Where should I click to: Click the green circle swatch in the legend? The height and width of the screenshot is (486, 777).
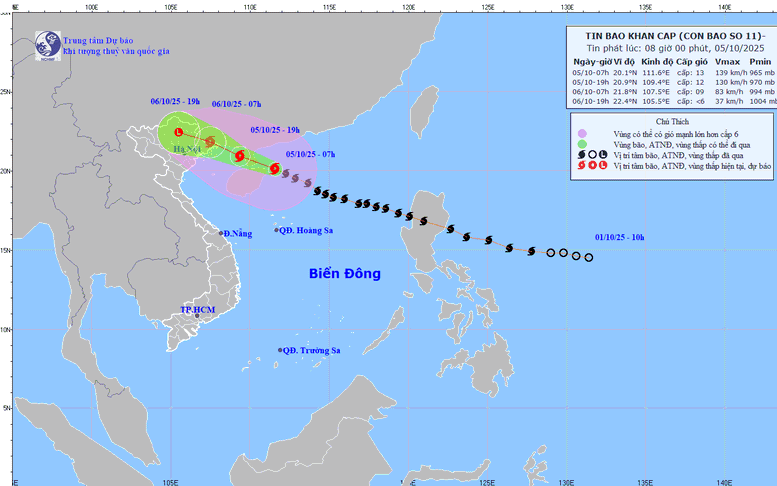pos(581,144)
